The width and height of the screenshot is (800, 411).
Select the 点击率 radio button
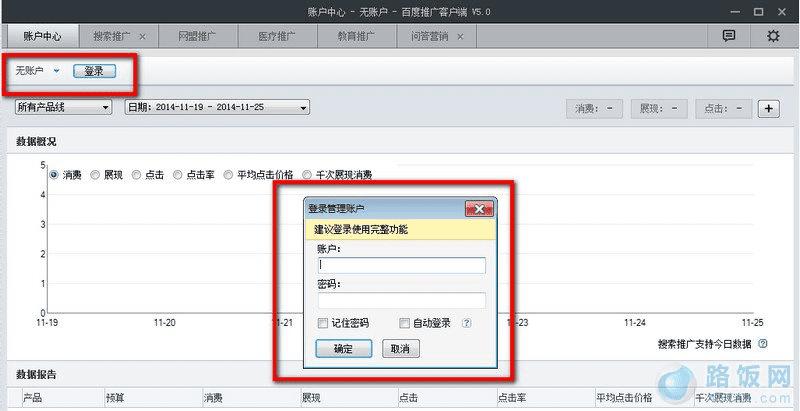(178, 175)
